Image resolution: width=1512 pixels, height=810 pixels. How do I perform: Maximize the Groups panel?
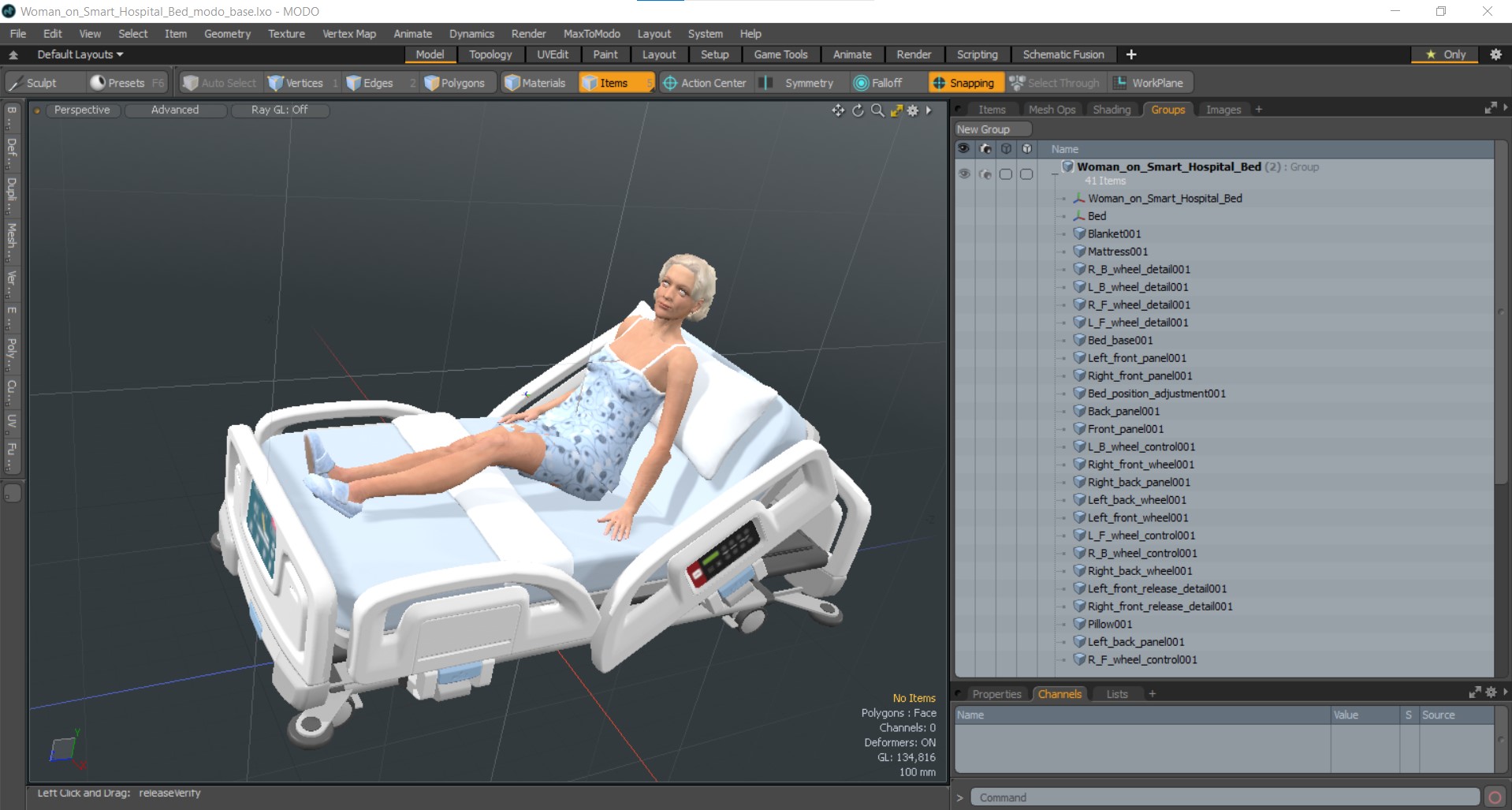(1490, 109)
